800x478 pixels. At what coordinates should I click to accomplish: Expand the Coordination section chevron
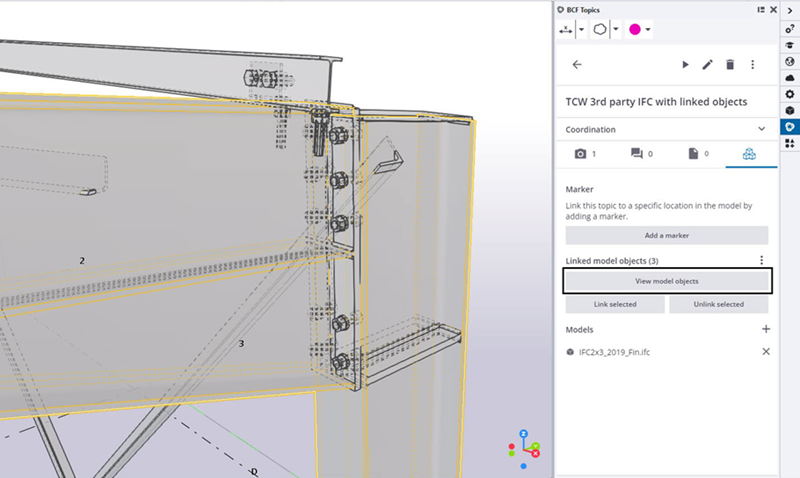click(x=762, y=129)
